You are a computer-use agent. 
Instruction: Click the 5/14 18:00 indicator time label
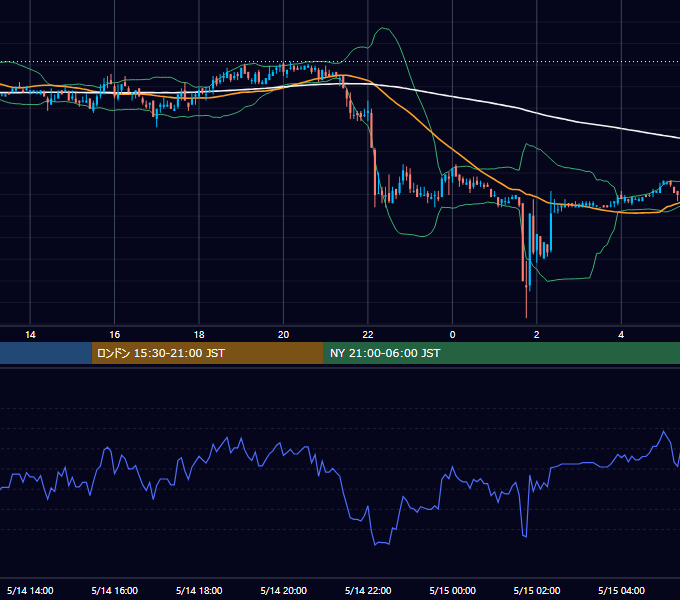click(199, 590)
